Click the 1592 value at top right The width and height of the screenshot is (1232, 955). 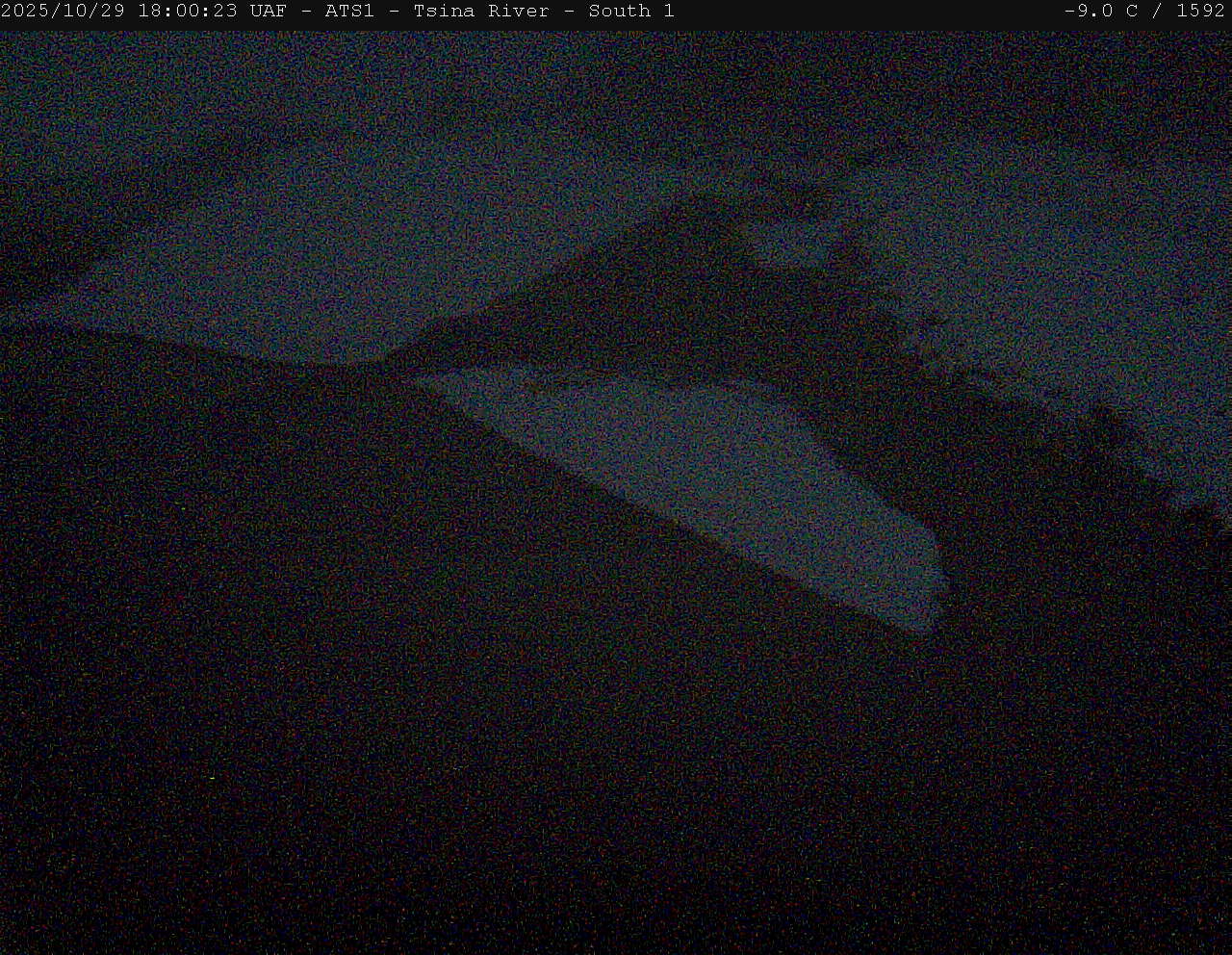(1200, 12)
